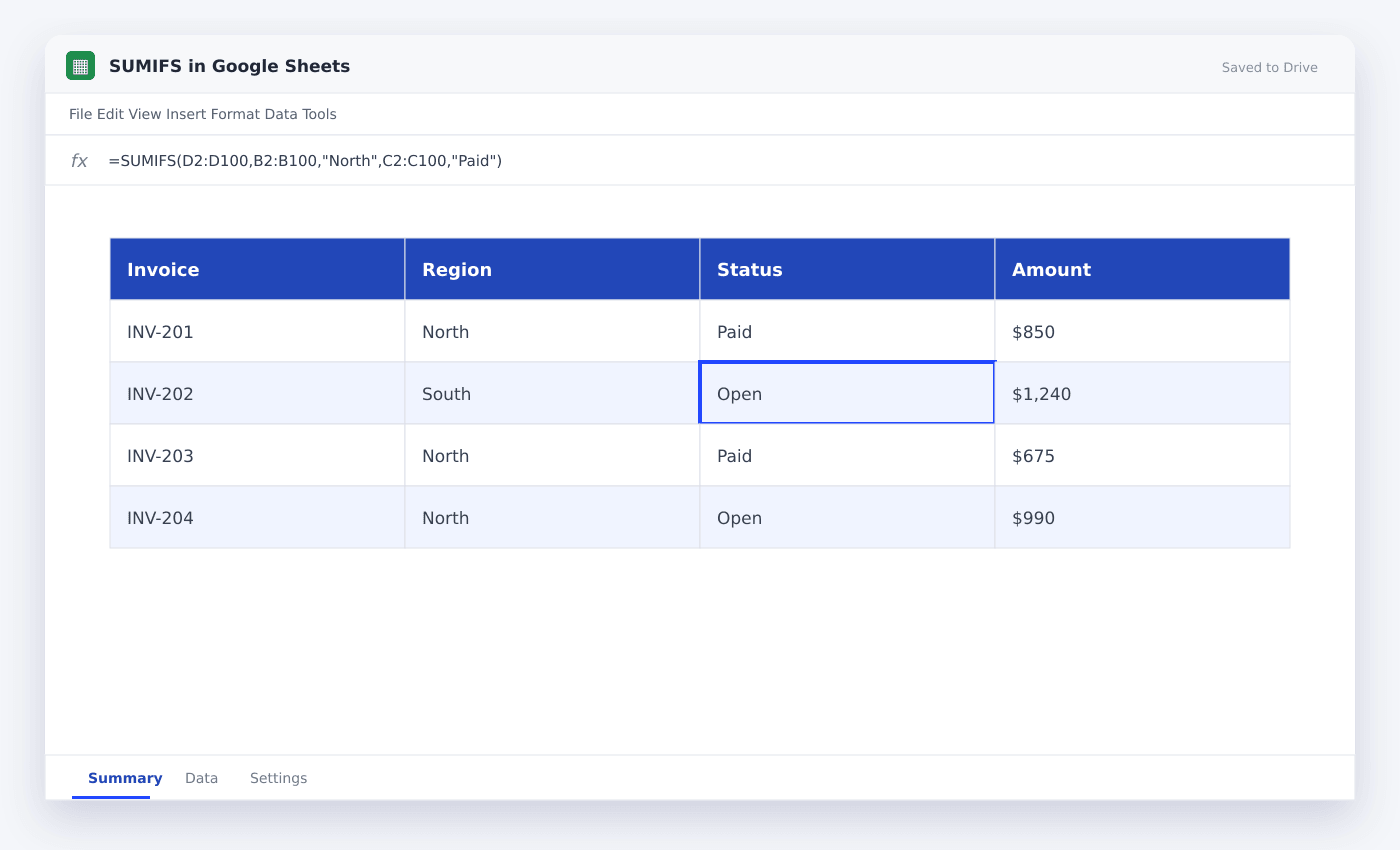Viewport: 1400px width, 850px height.
Task: Select the INV-202 cell
Action: click(x=257, y=393)
